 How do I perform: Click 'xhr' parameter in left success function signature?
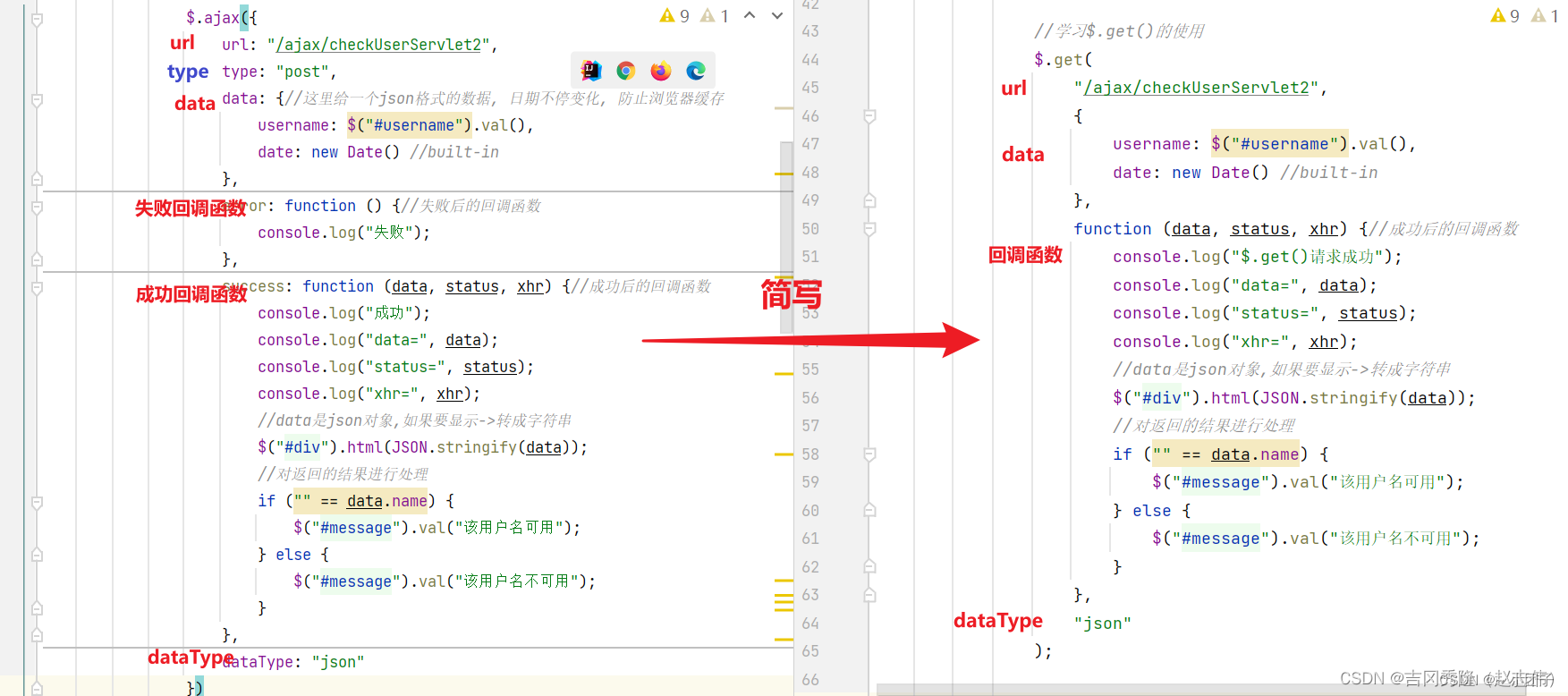[530, 286]
